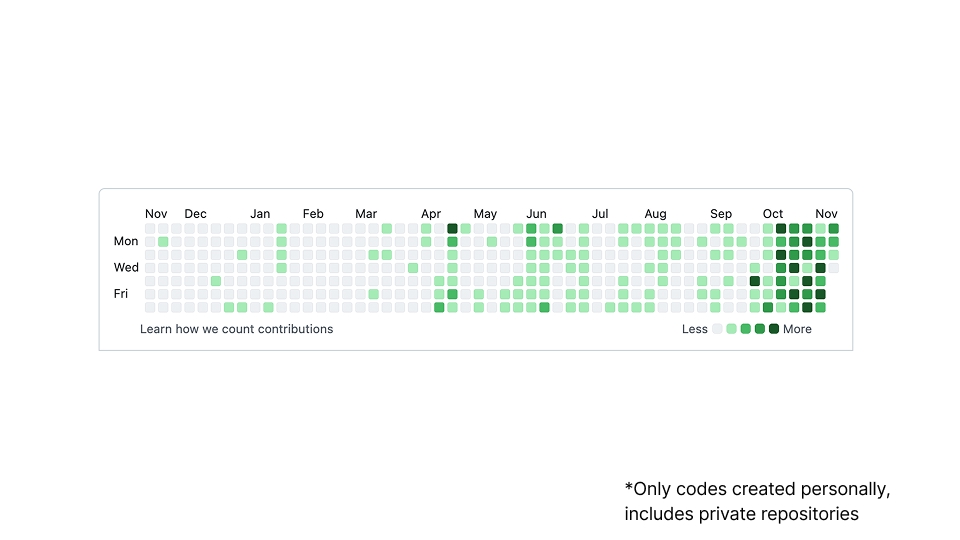Click the footnote about private repositories

point(757,502)
